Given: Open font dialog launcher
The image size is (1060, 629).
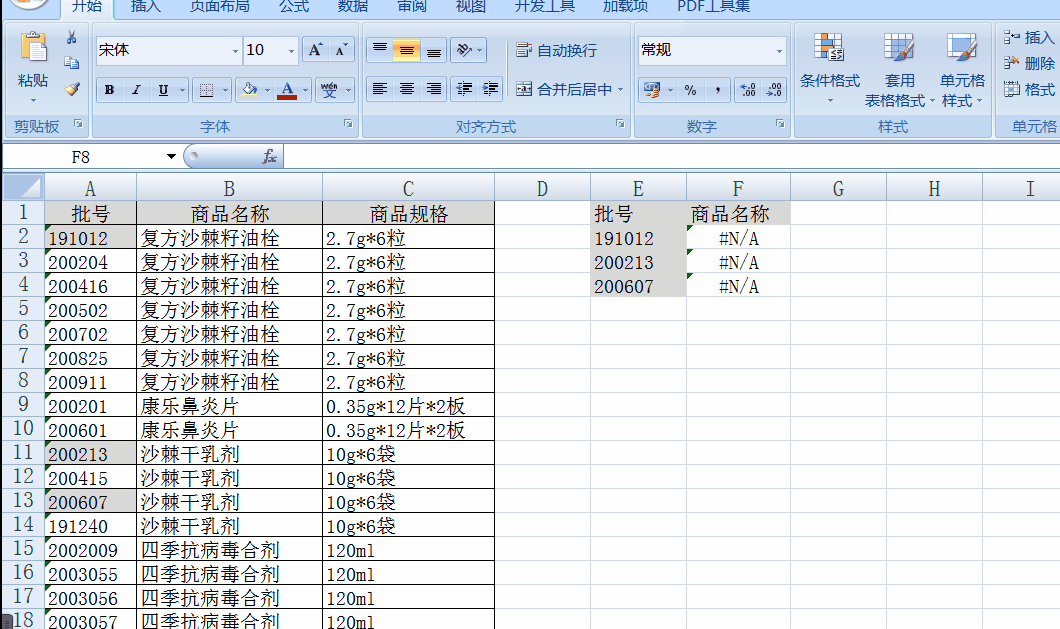Looking at the screenshot, I should (348, 124).
